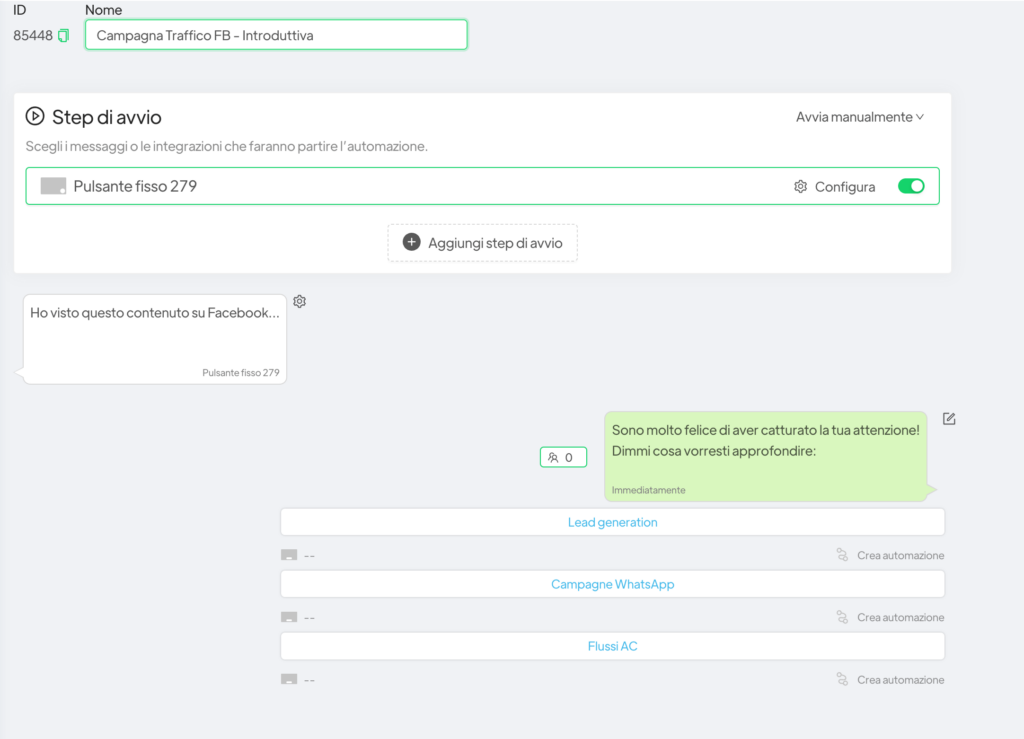Screen dimensions: 1024x739
Task: Click the automation flow icon under Campagne WhatsApp
Action: point(842,617)
